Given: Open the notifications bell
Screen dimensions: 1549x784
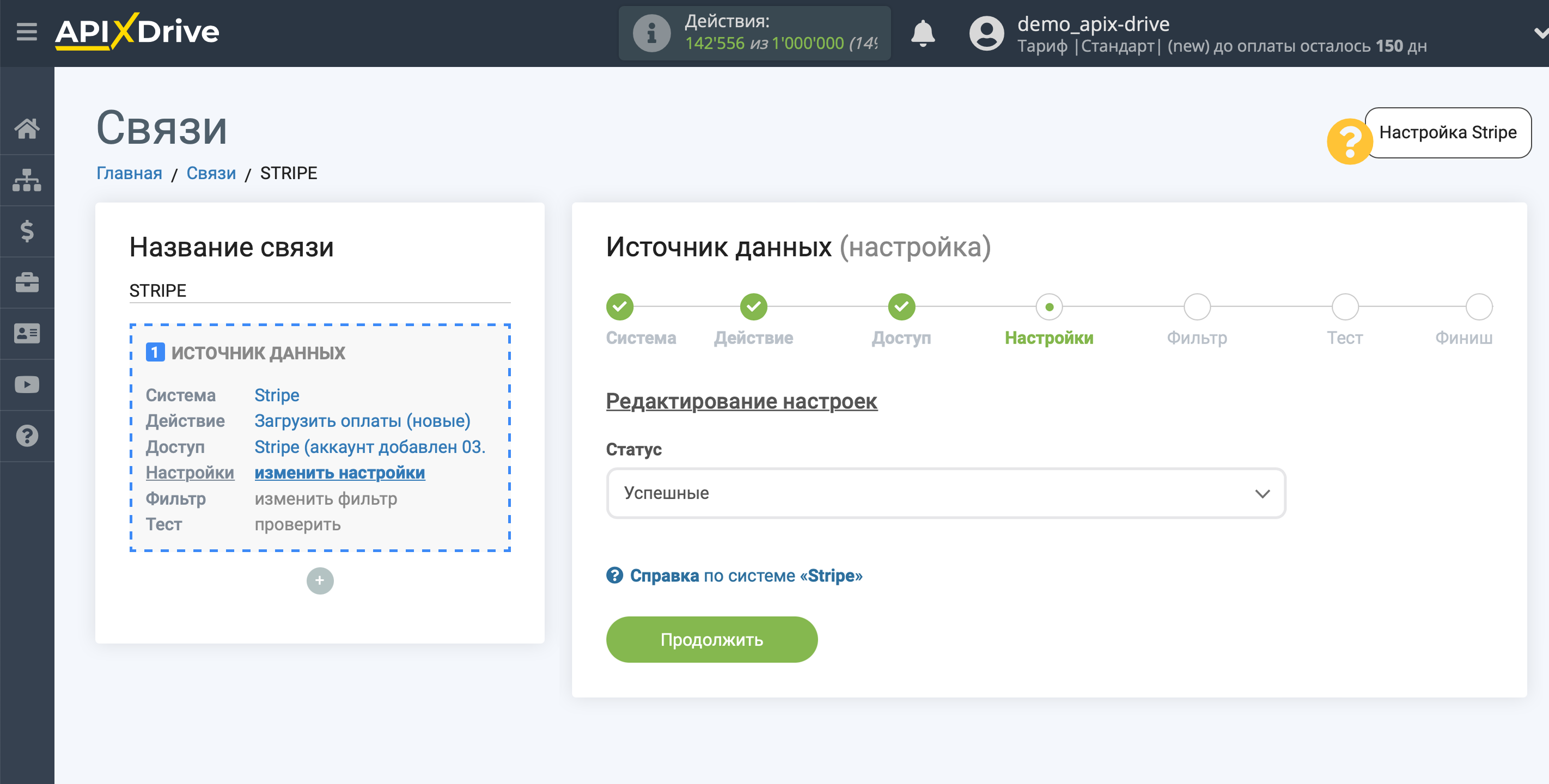Looking at the screenshot, I should 923,33.
